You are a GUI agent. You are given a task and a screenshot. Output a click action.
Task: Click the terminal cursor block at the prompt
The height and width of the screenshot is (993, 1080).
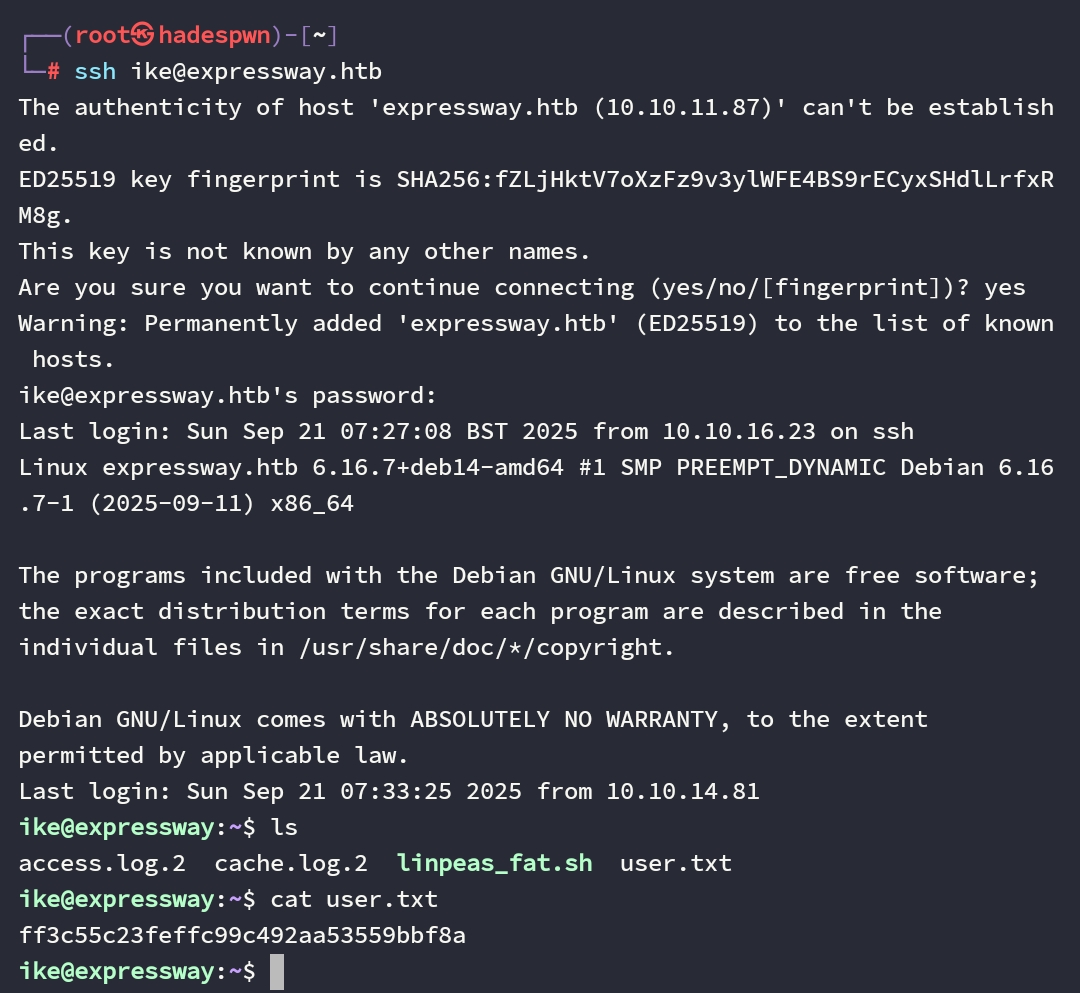(x=277, y=971)
